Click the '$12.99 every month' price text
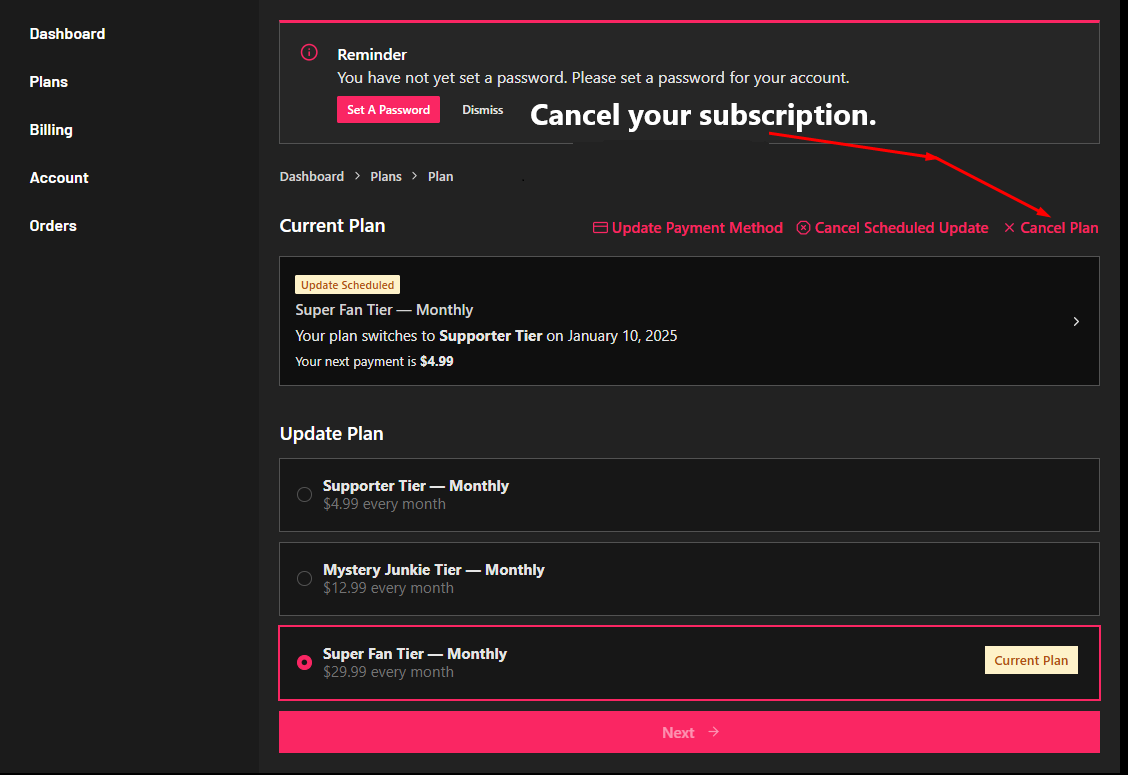Viewport: 1128px width, 775px height. [388, 588]
